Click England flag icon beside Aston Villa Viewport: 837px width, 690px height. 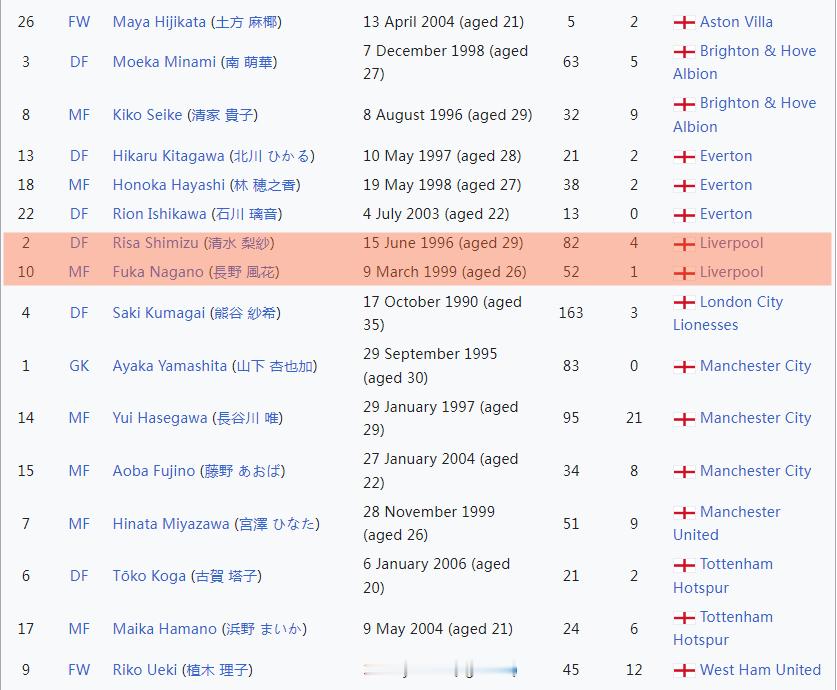coord(684,22)
